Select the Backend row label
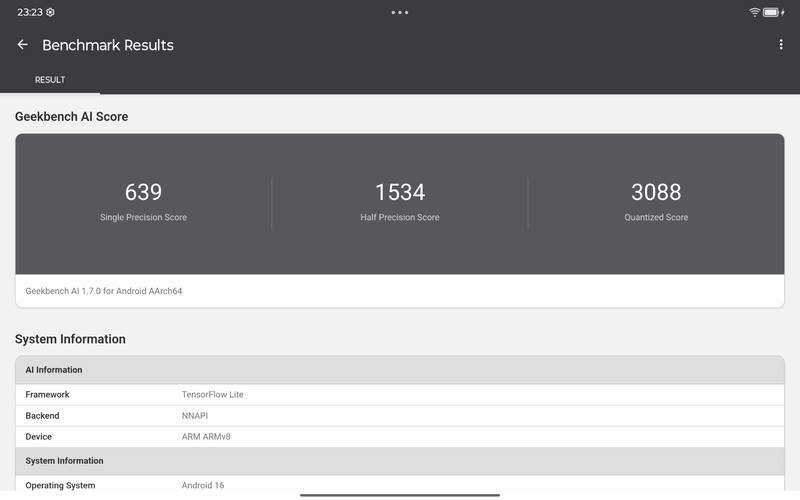The image size is (800, 500). [x=42, y=416]
